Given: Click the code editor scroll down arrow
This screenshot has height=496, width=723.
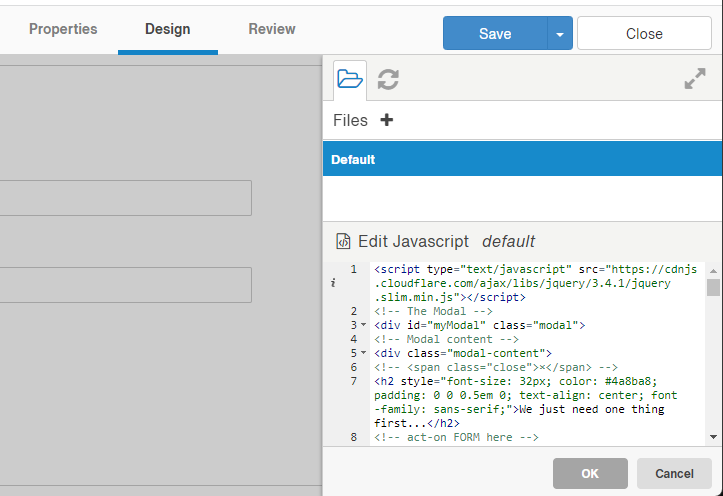Looking at the screenshot, I should click(x=713, y=437).
